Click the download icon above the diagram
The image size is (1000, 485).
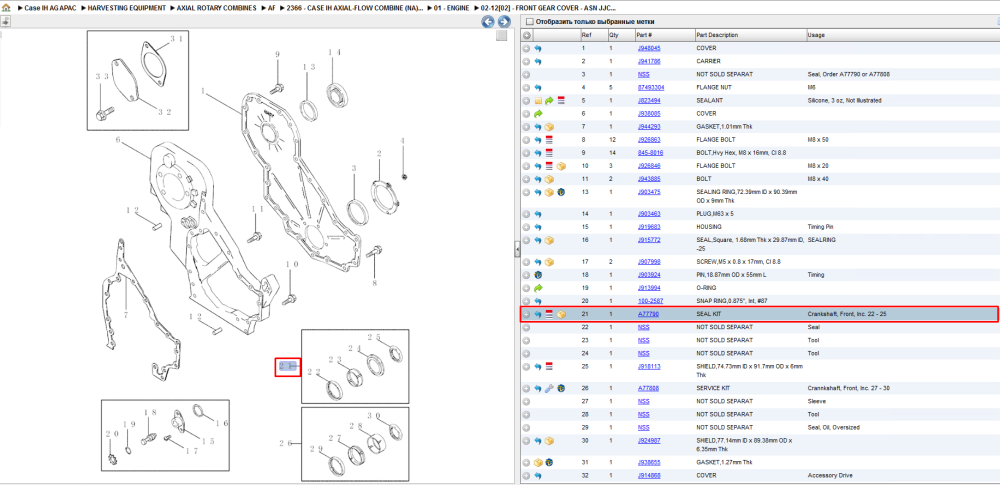pos(5,21)
